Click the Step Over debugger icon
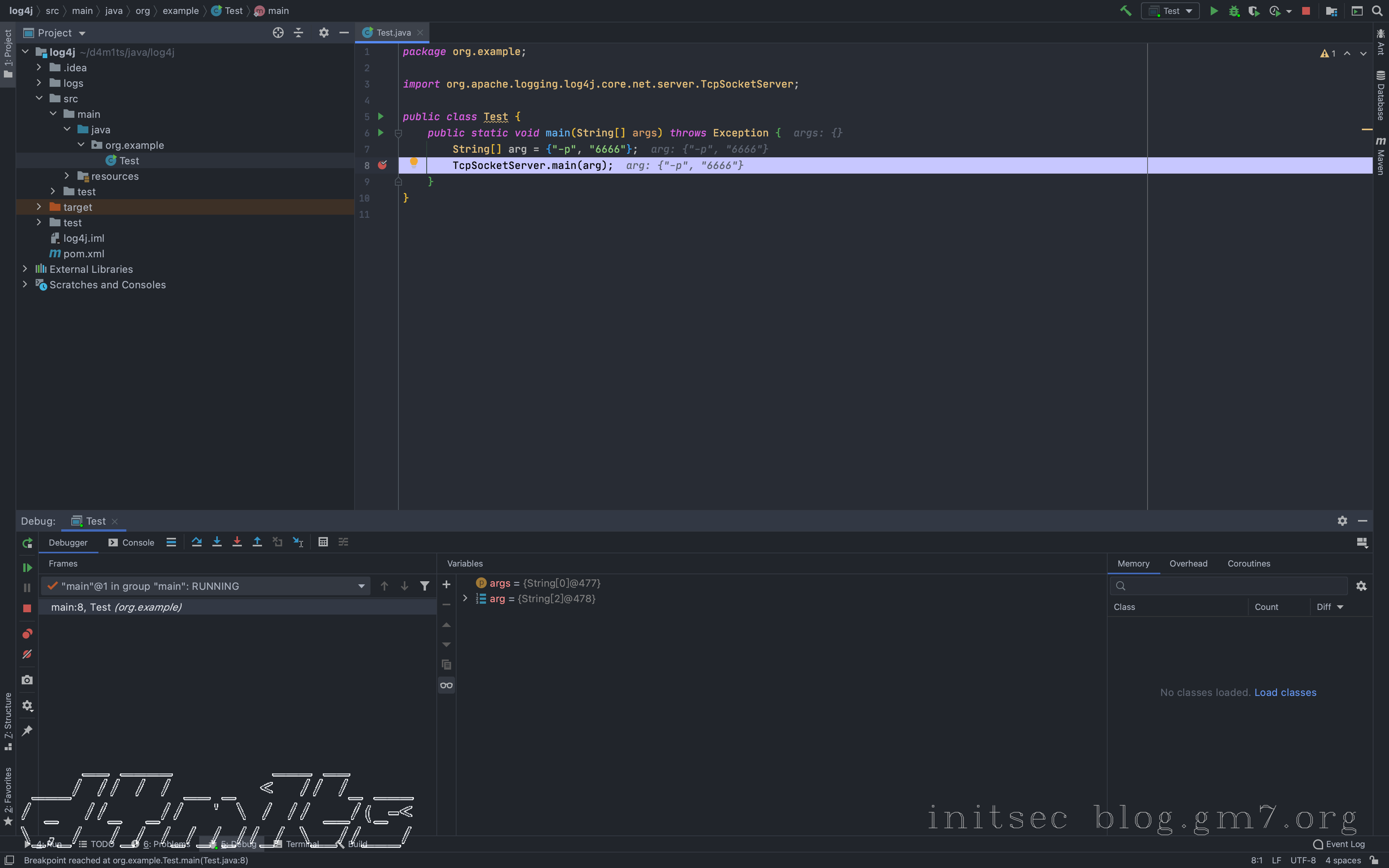 [x=196, y=542]
